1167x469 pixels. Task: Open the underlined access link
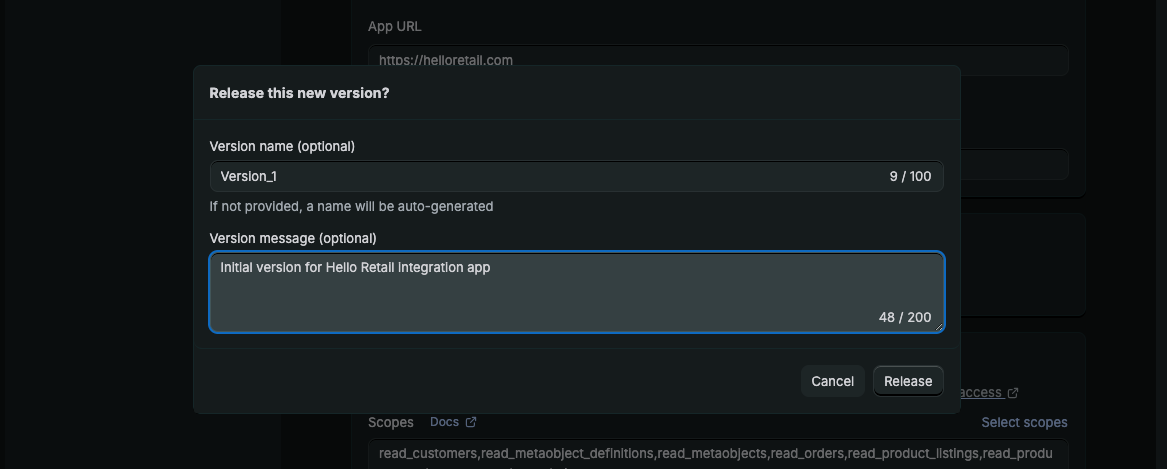point(980,393)
